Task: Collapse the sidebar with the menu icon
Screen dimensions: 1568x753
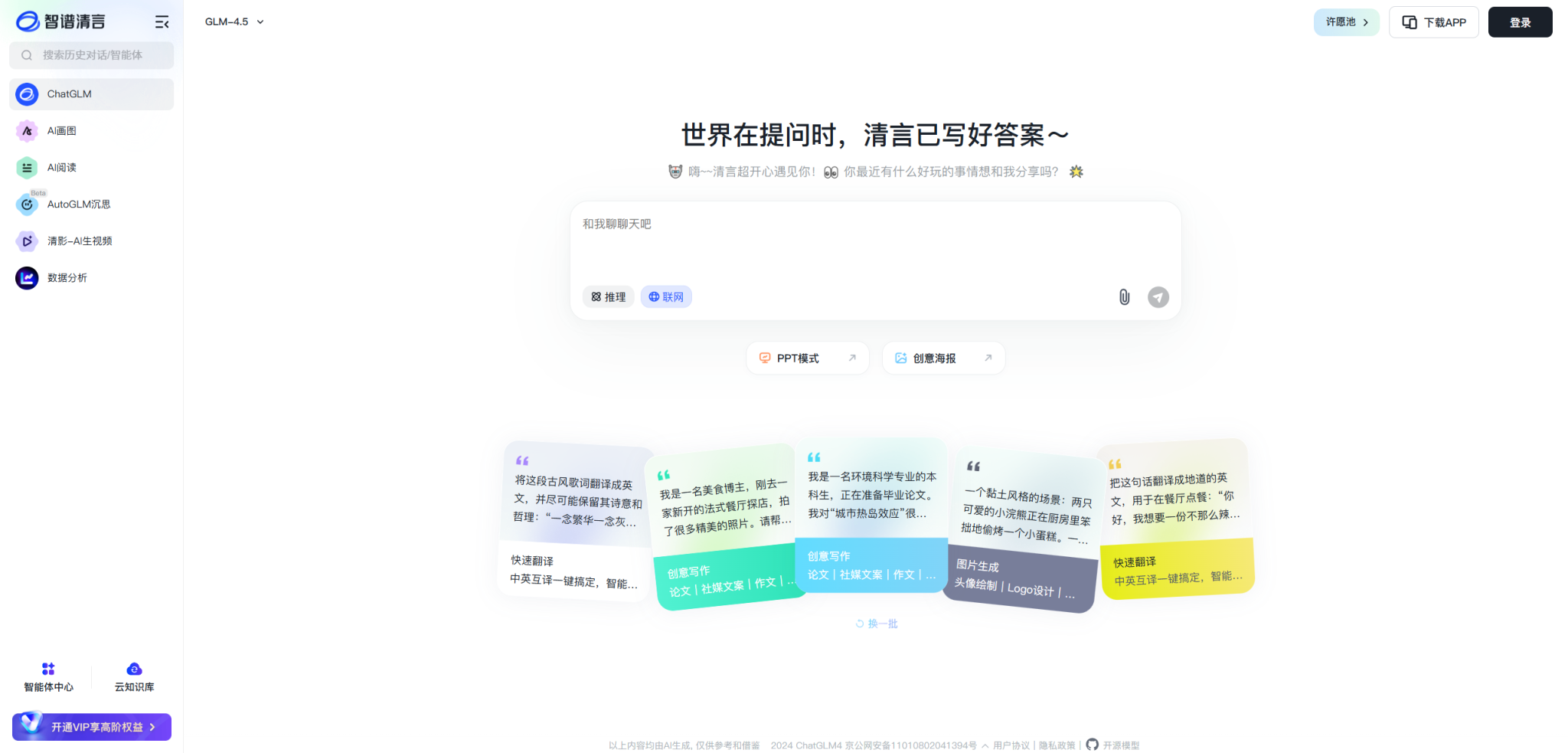Action: tap(162, 22)
